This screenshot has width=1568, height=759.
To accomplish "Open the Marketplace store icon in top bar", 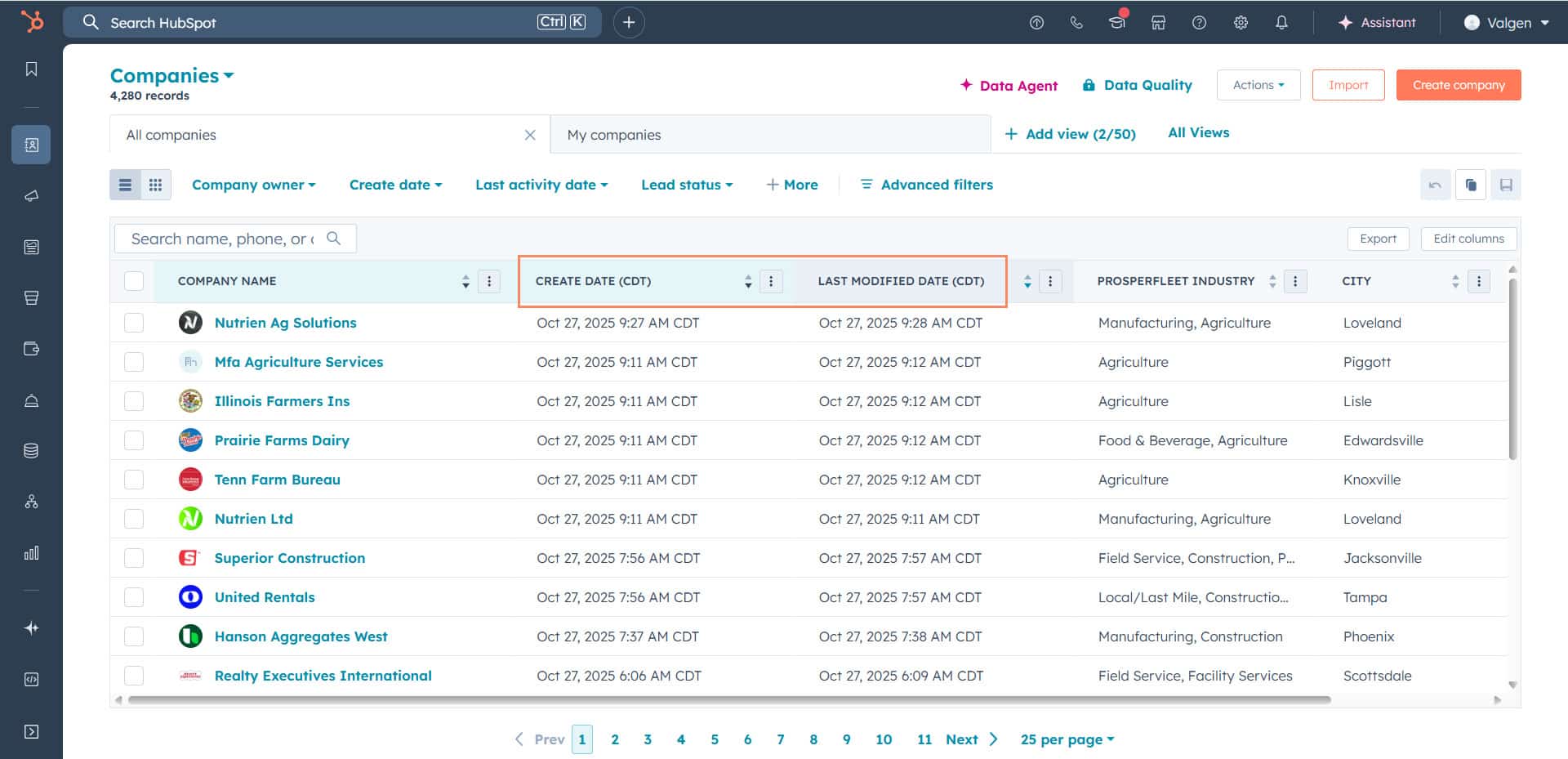I will click(x=1158, y=23).
